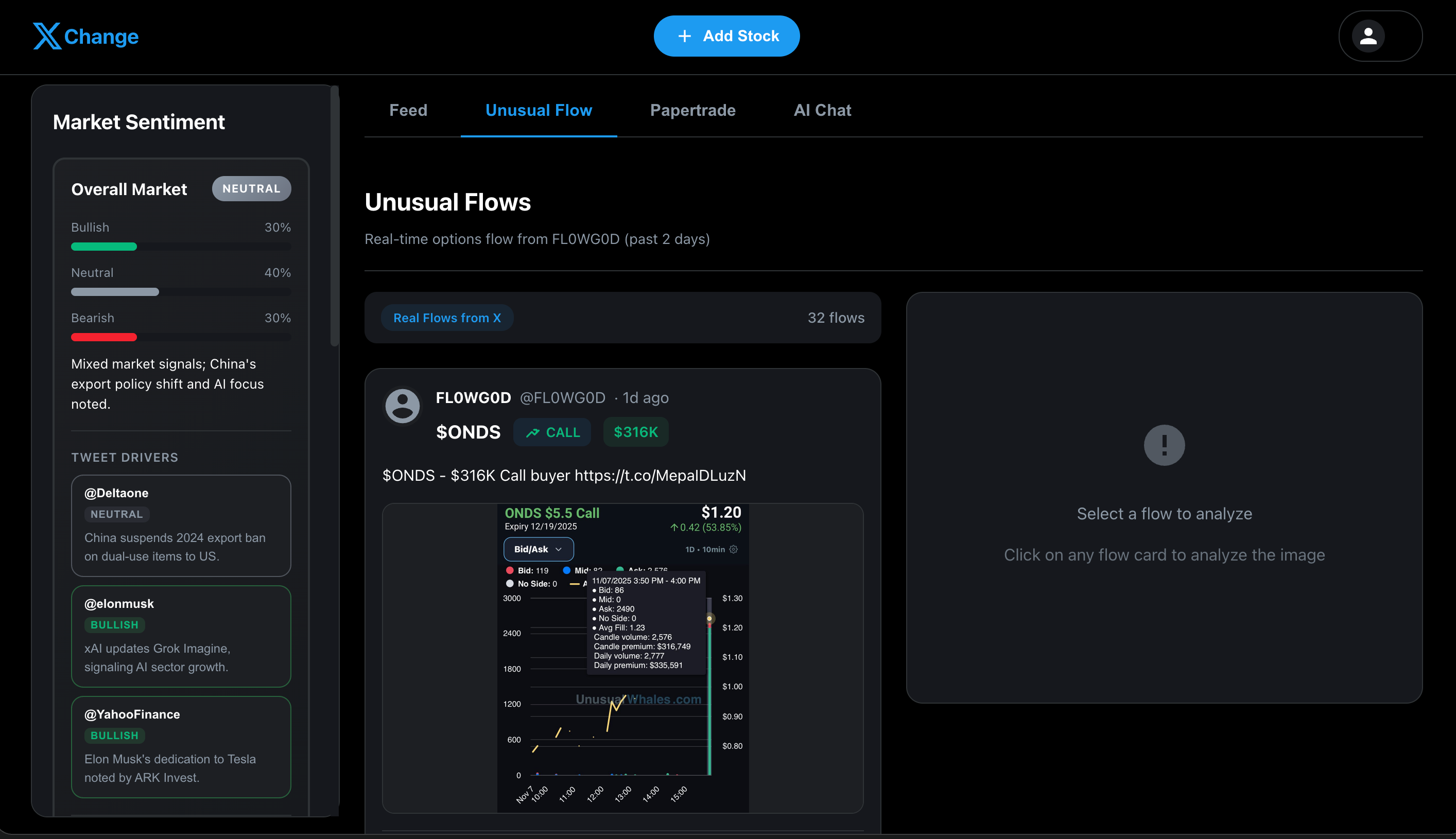Image resolution: width=1456 pixels, height=839 pixels.
Task: Click the XChange logo icon
Action: [47, 36]
